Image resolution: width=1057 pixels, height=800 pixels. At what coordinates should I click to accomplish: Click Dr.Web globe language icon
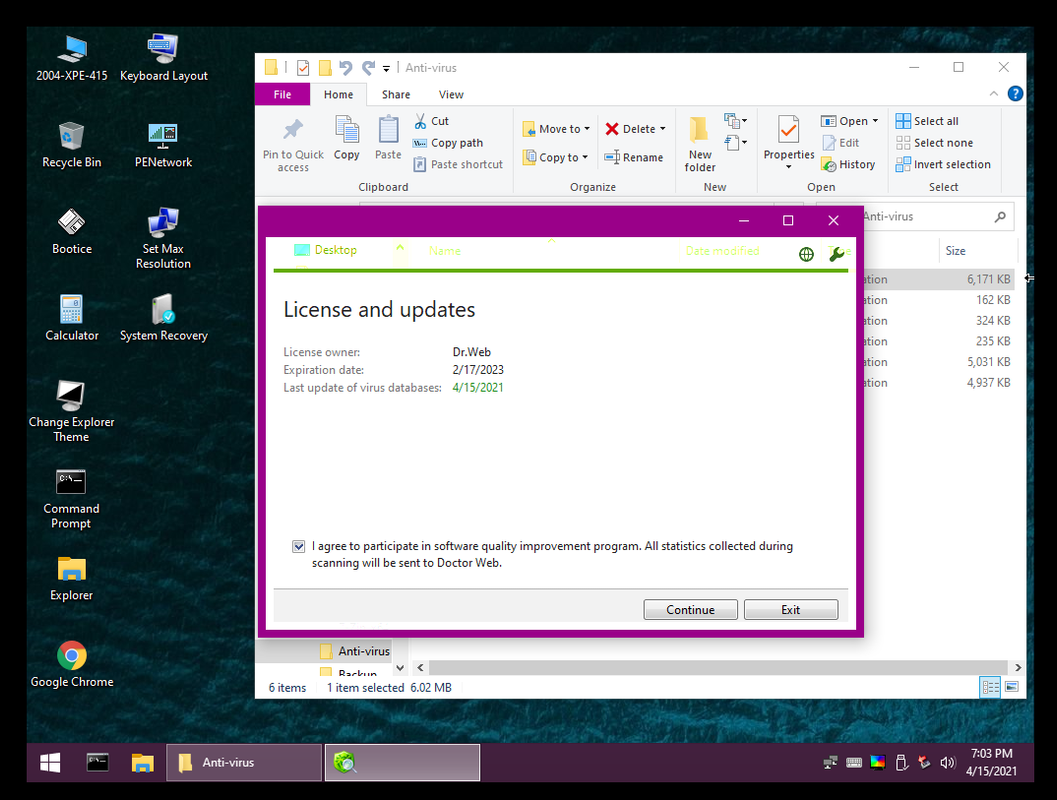806,254
